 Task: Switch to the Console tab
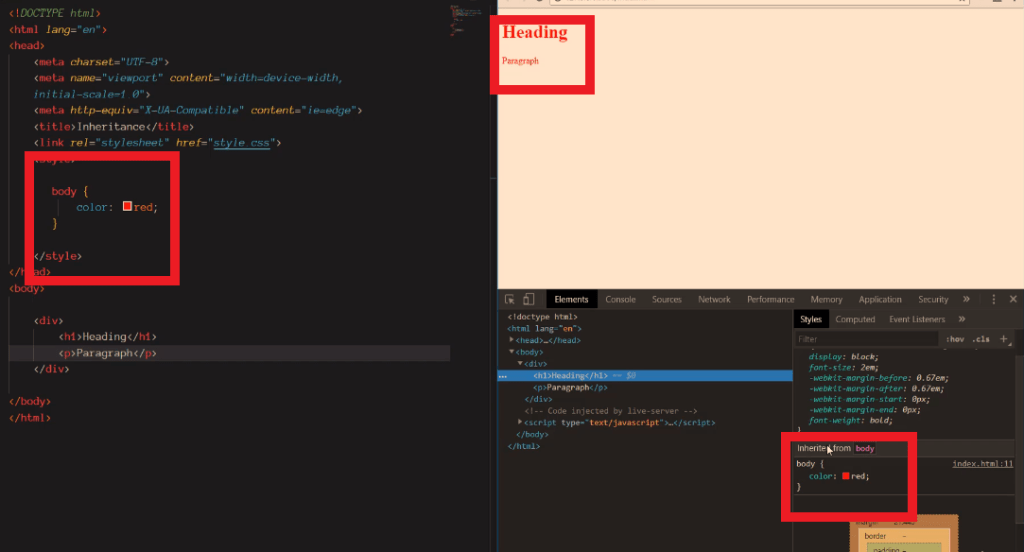pyautogui.click(x=620, y=299)
